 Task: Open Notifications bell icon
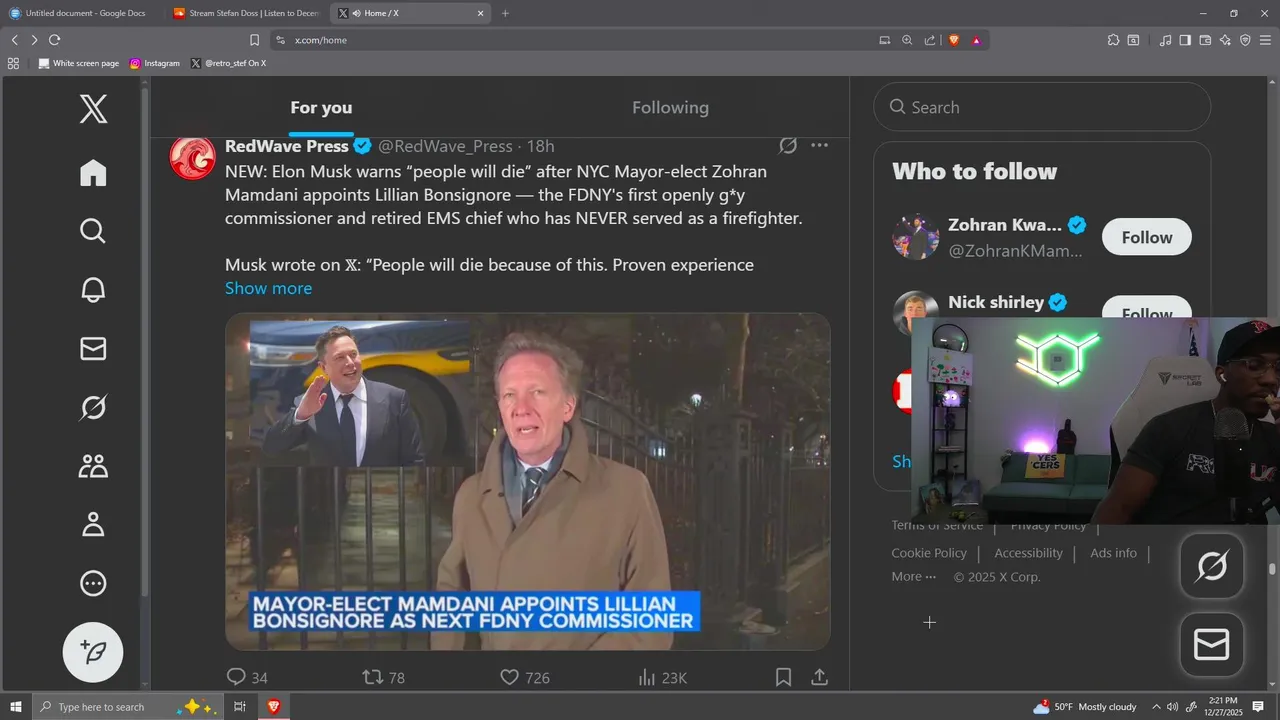coord(93,290)
